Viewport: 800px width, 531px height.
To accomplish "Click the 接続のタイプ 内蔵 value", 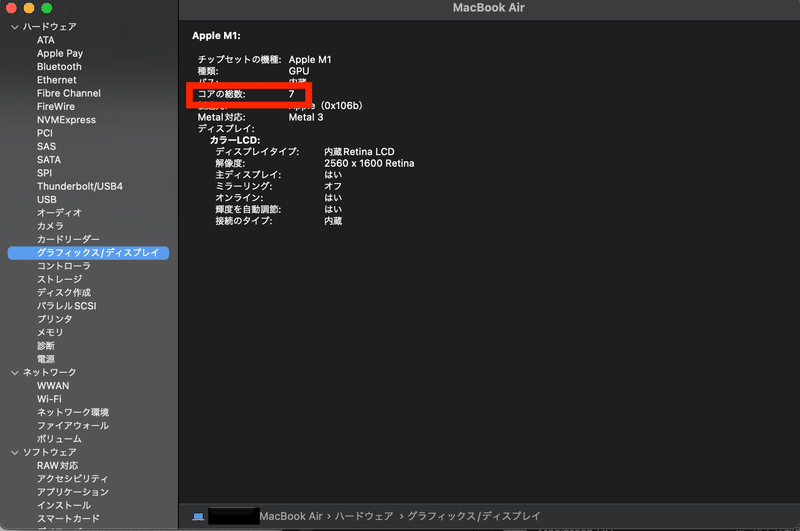I will pos(333,221).
